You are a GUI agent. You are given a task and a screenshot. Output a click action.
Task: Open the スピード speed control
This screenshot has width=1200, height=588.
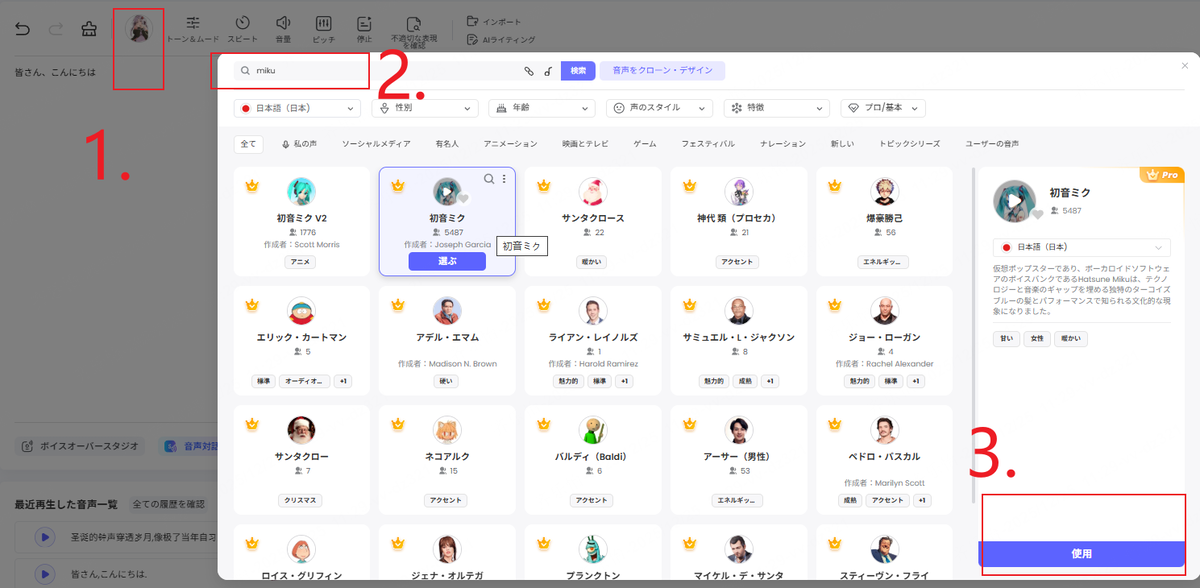pos(242,29)
